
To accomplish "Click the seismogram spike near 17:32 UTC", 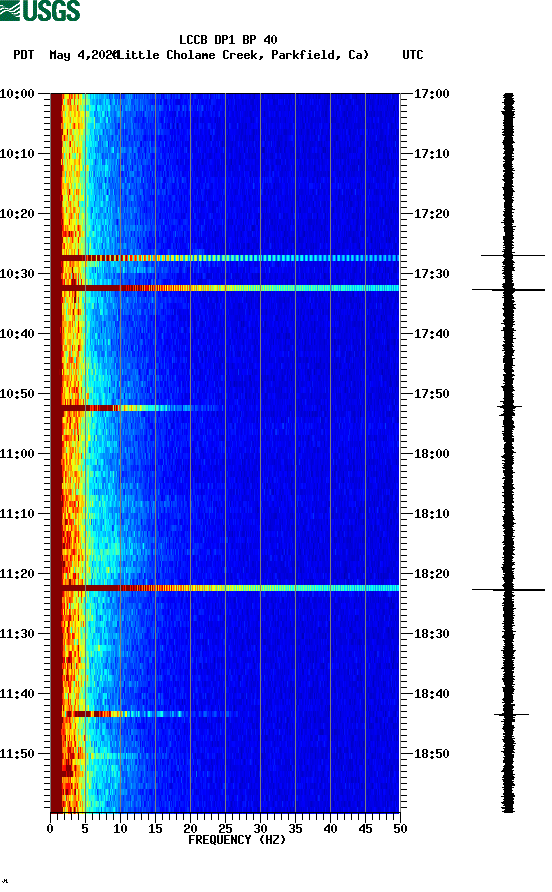I will tap(508, 290).
